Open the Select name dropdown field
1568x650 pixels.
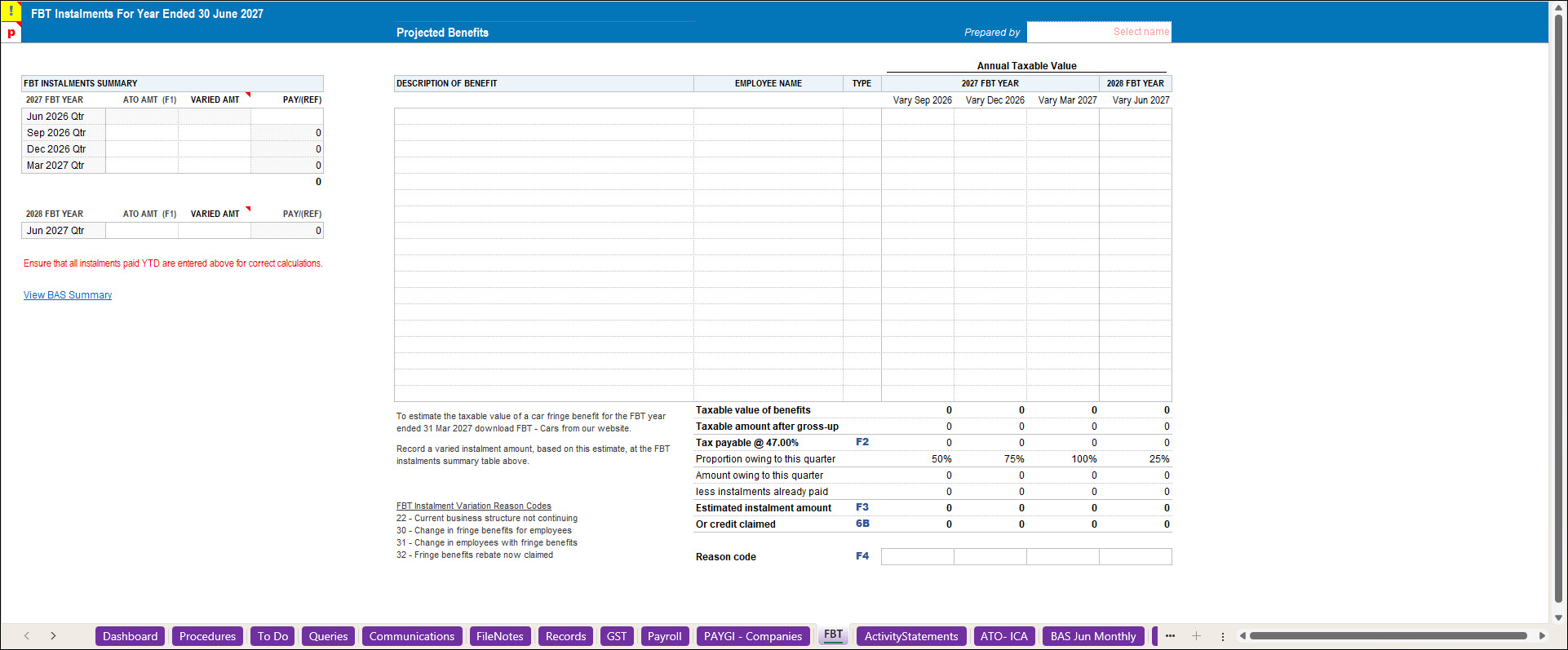pos(1099,32)
